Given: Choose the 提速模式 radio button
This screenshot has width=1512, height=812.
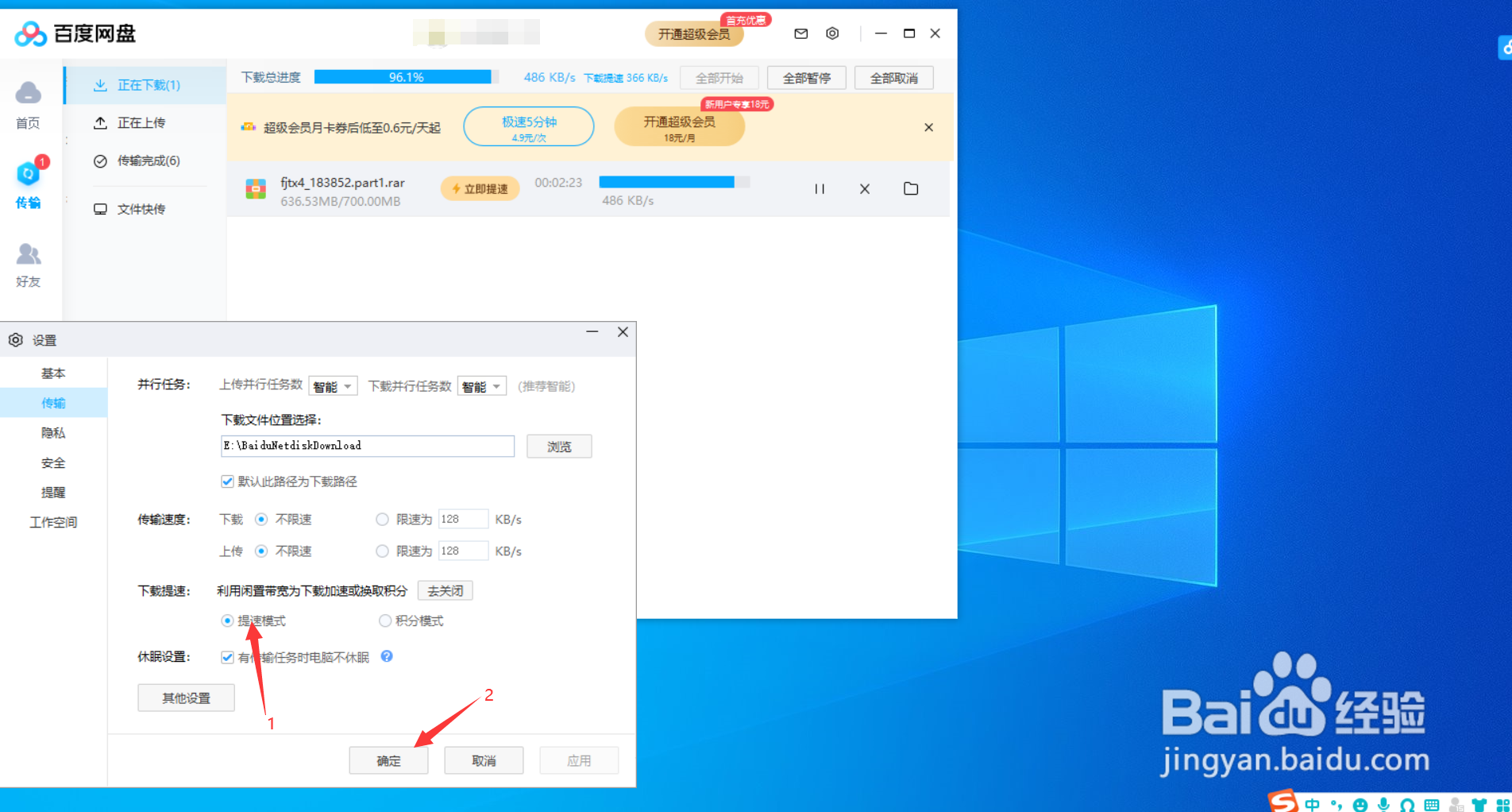Looking at the screenshot, I should 227,621.
